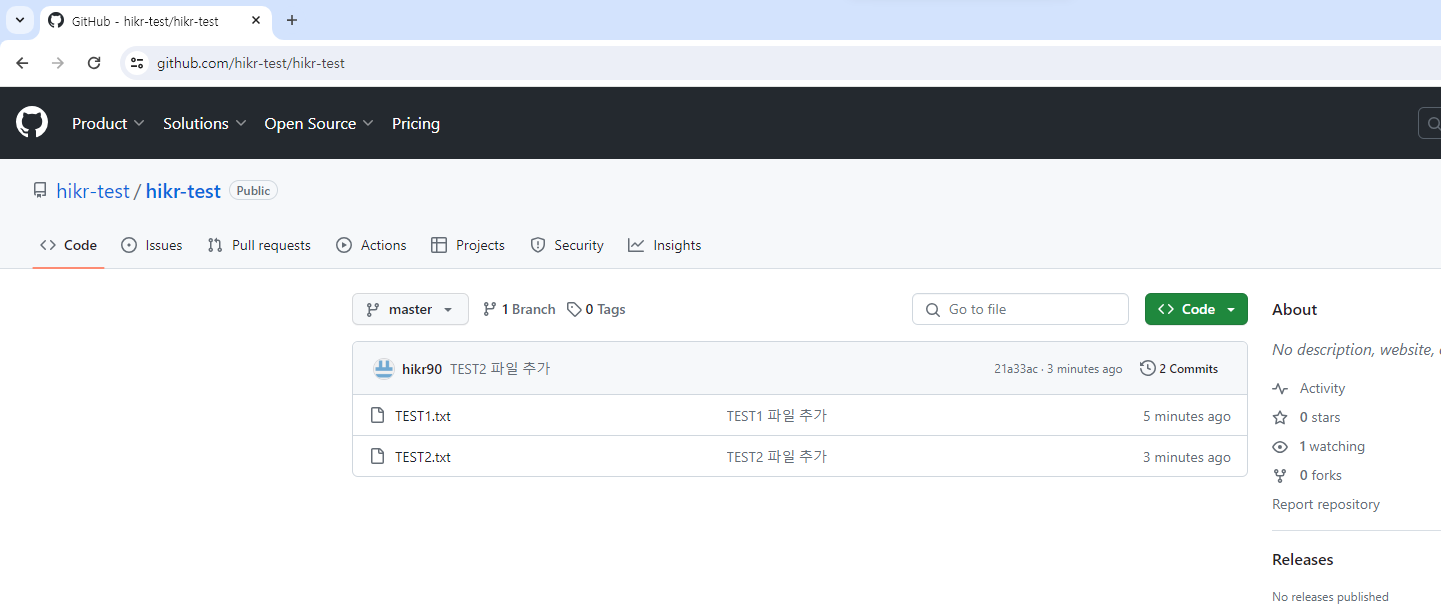Click the file icon beside TEST1.txt
The width and height of the screenshot is (1441, 609).
pyautogui.click(x=377, y=415)
